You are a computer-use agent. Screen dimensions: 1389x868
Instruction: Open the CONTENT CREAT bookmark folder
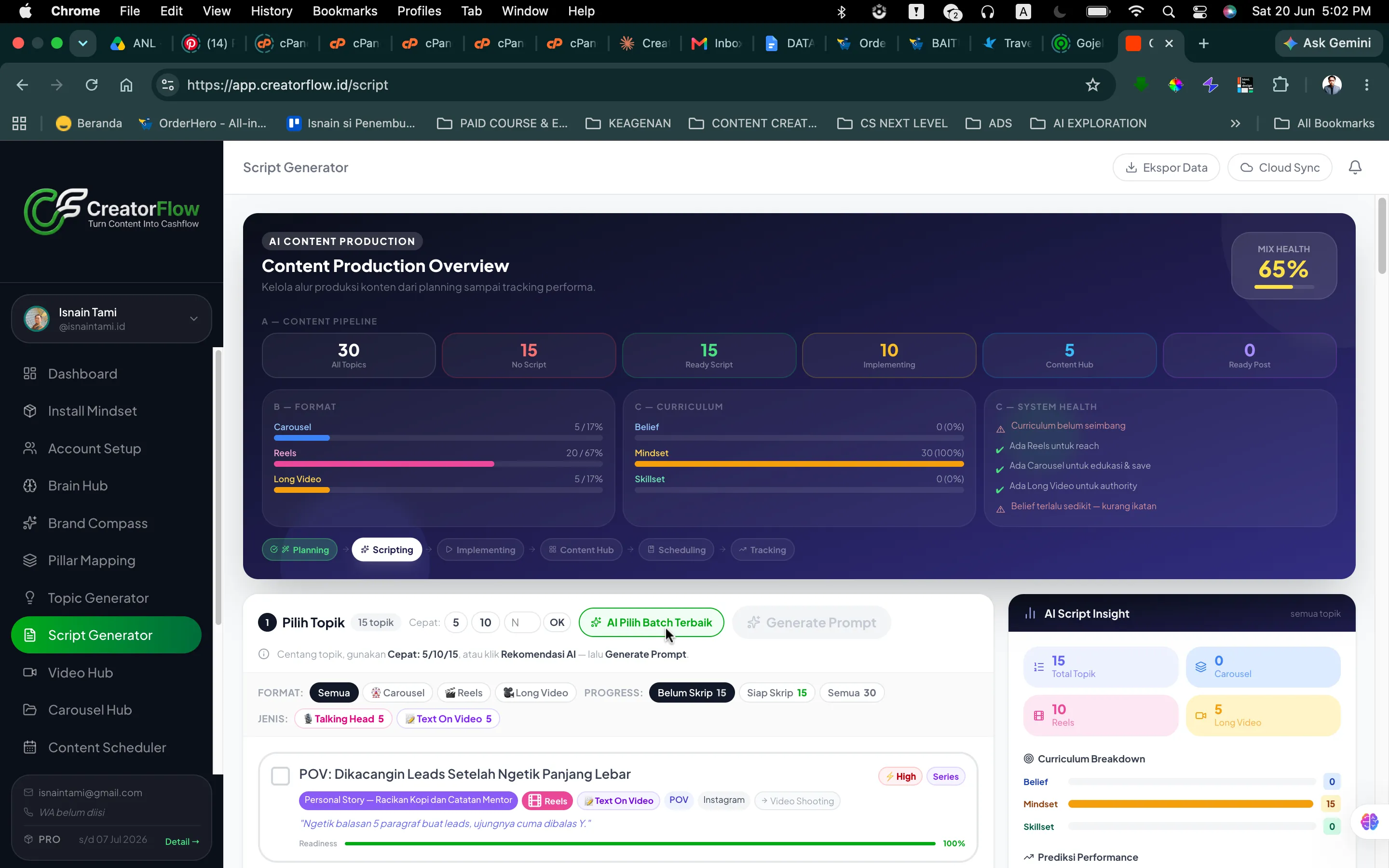tap(752, 123)
